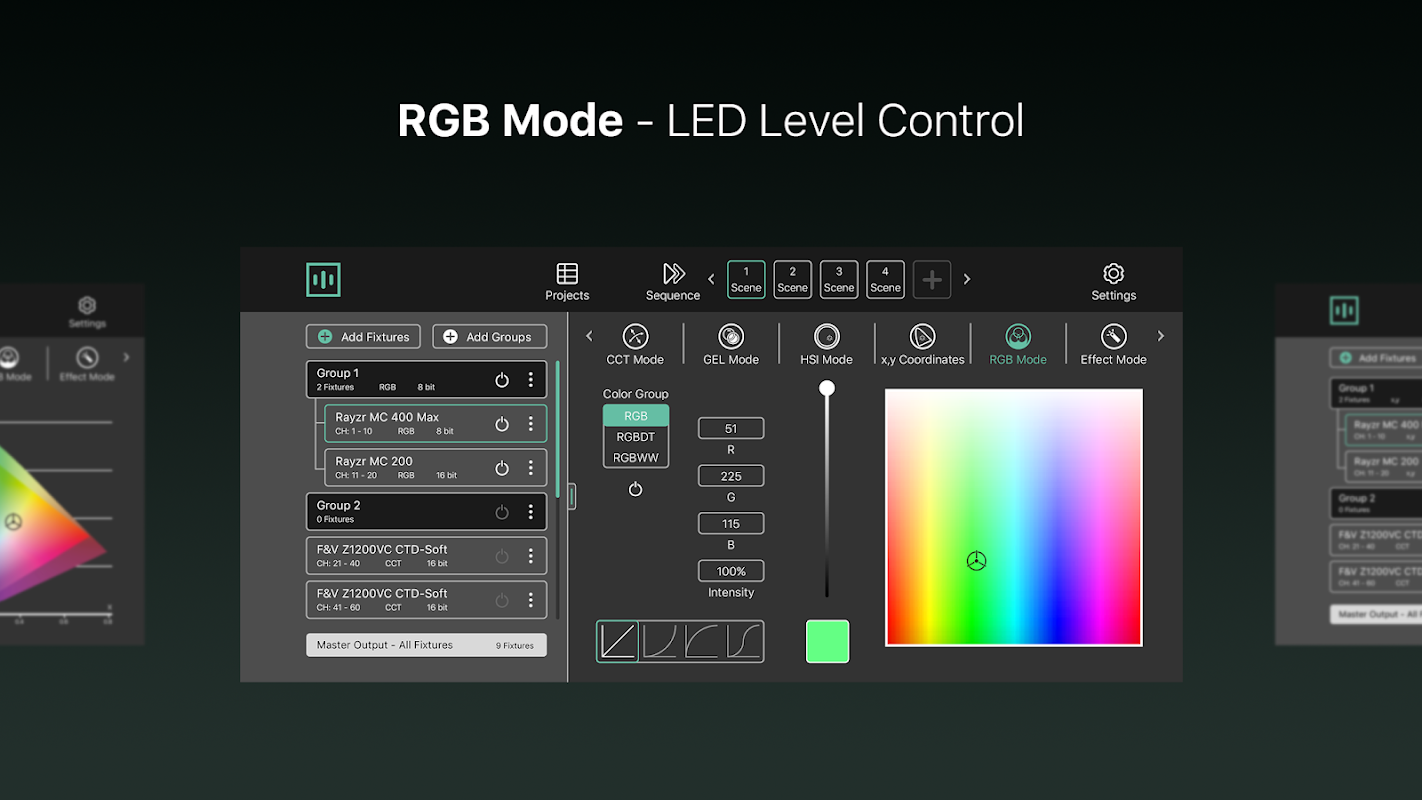Open Effect Mode icon
The image size is (1422, 800).
pyautogui.click(x=1113, y=336)
